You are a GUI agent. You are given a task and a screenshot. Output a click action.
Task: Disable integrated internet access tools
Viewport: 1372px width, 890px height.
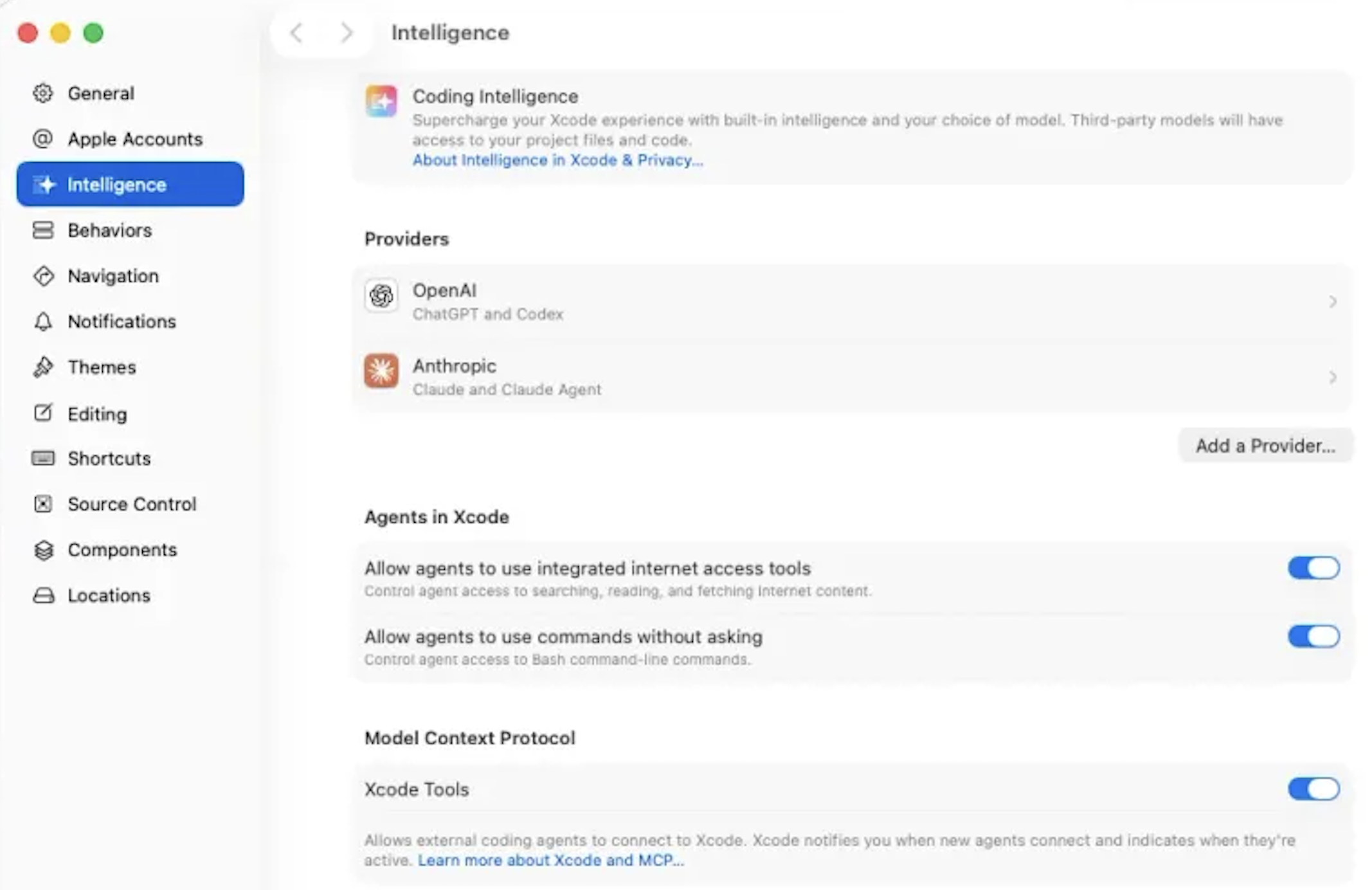pyautogui.click(x=1313, y=568)
